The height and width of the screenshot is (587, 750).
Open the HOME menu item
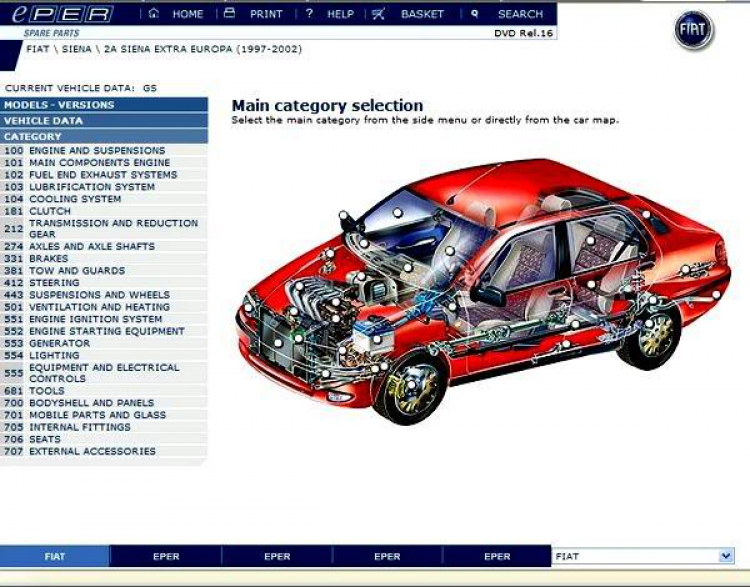click(188, 14)
